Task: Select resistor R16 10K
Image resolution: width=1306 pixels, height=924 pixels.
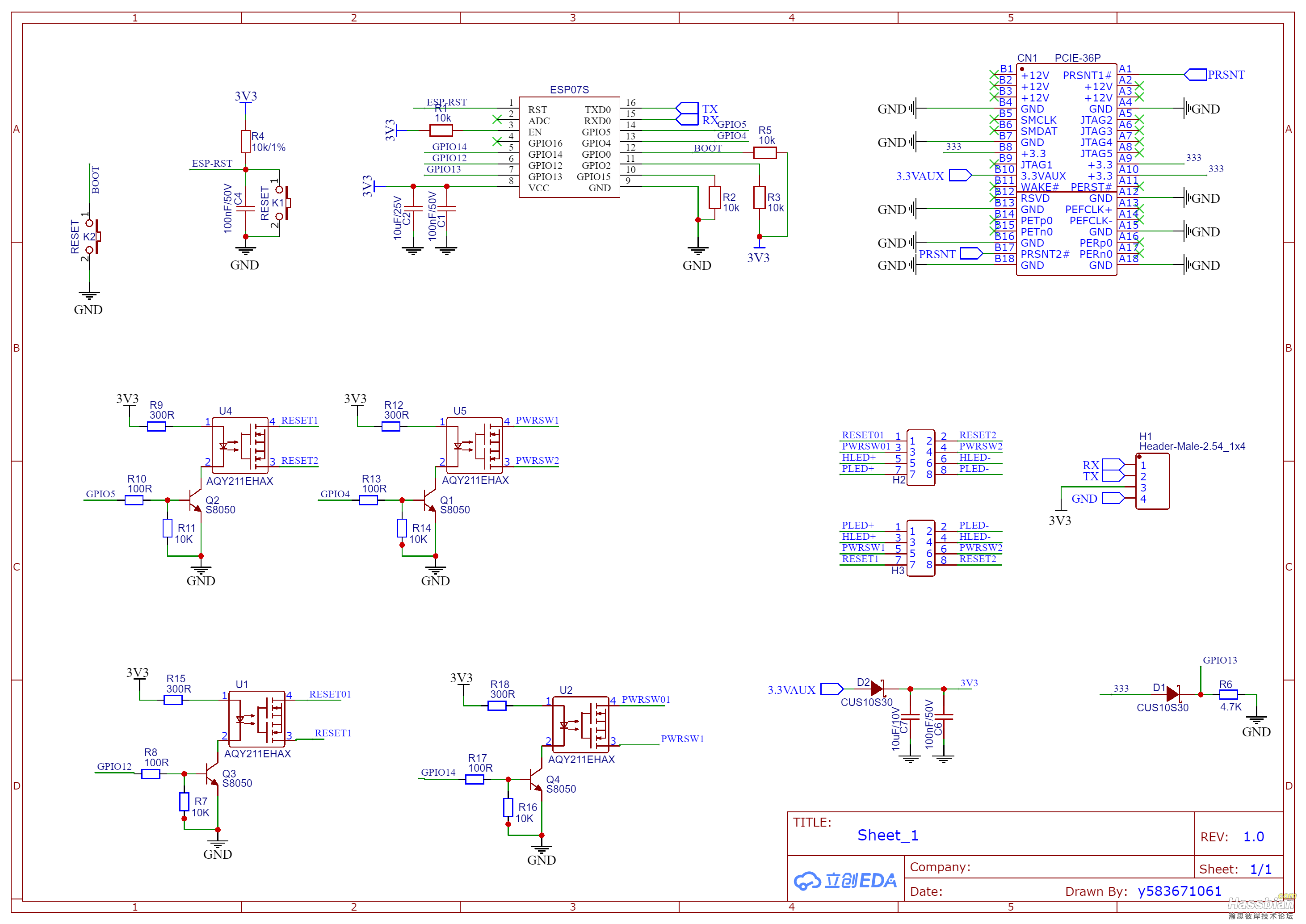Action: click(x=508, y=807)
